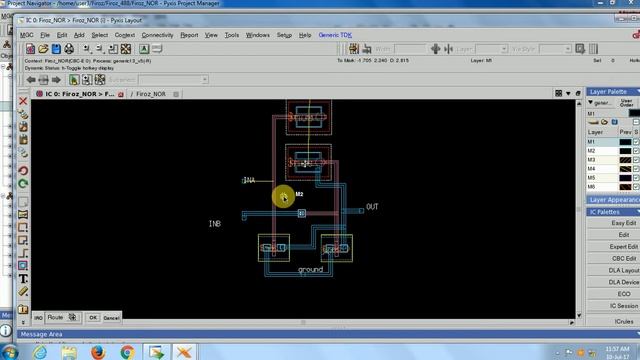
Task: Open the Connectivity menu
Action: tap(158, 35)
